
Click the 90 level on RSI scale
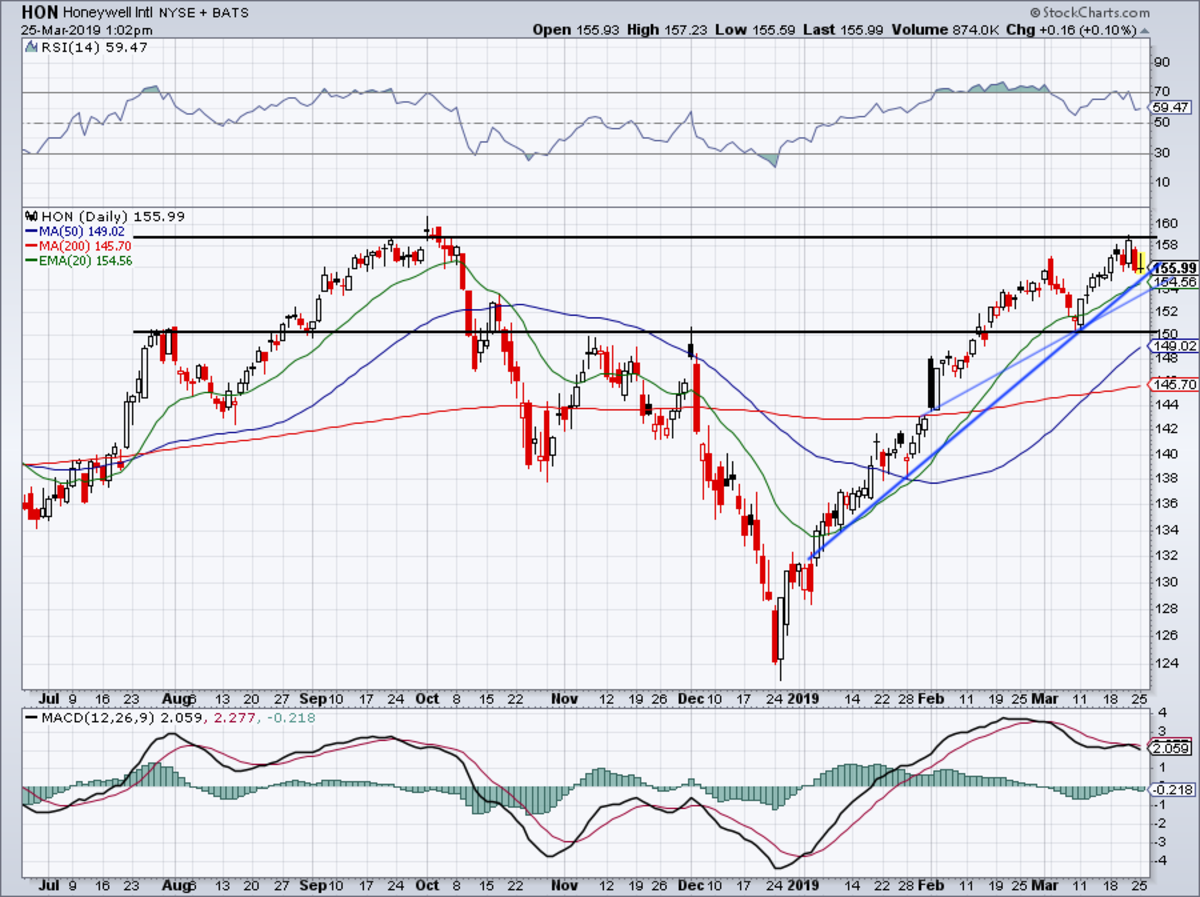[1162, 62]
